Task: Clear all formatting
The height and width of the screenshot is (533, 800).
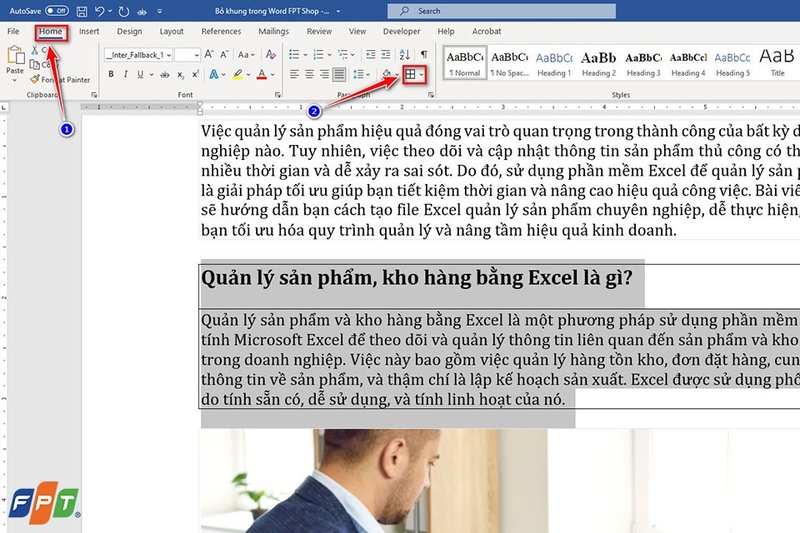Action: click(270, 55)
